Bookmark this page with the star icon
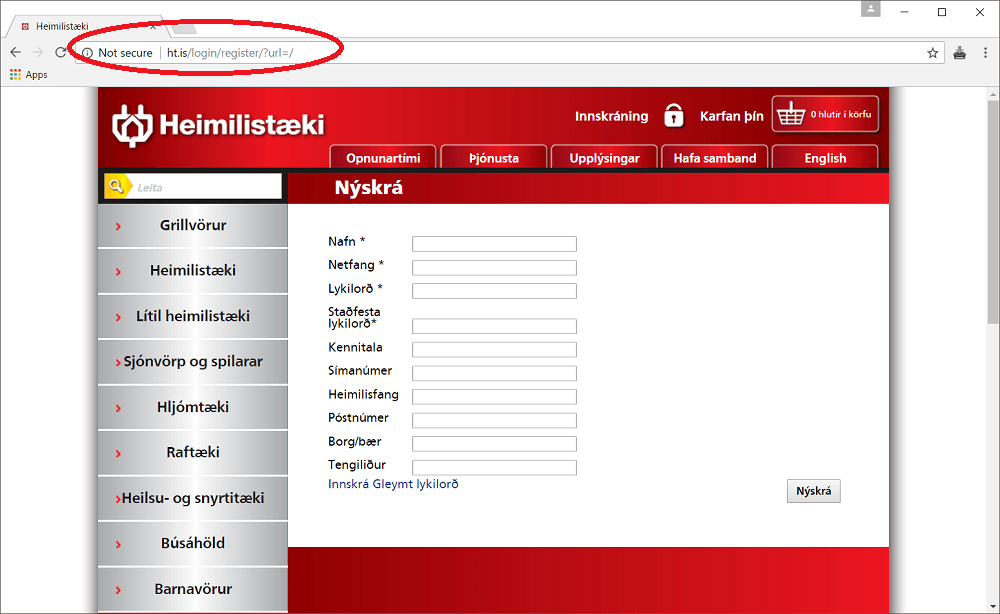The height and width of the screenshot is (614, 1000). [932, 53]
